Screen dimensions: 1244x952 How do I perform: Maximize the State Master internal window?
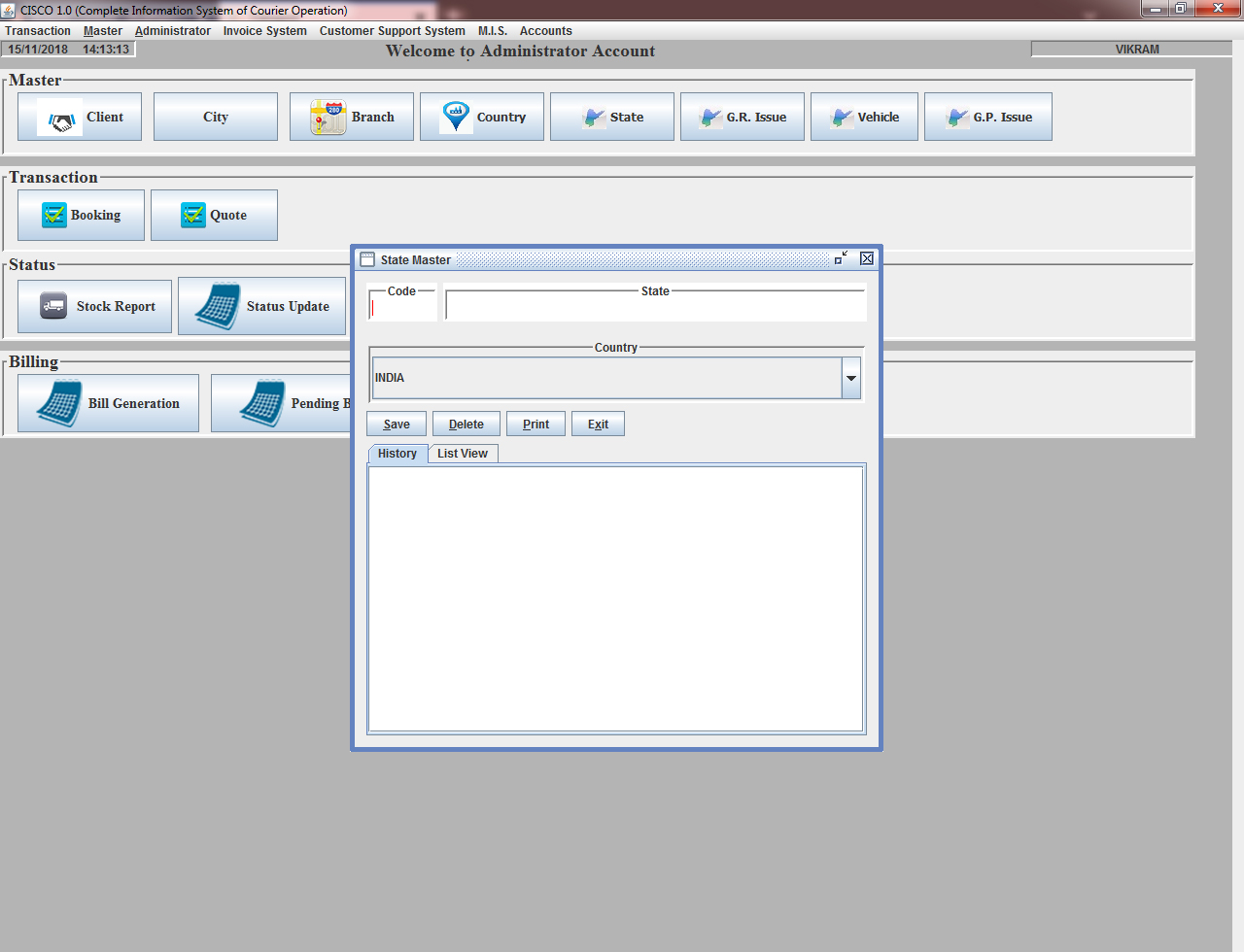click(x=841, y=258)
